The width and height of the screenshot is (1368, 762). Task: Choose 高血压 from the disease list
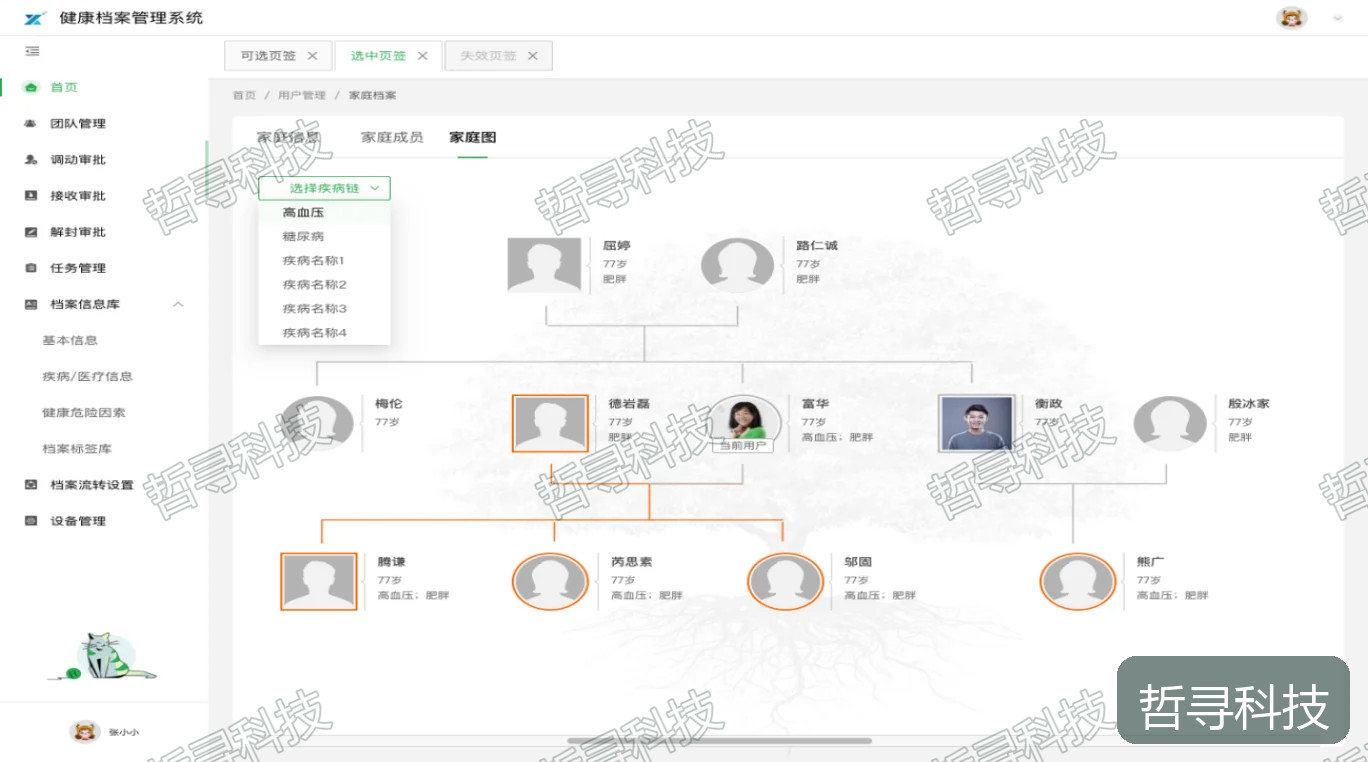pos(324,212)
